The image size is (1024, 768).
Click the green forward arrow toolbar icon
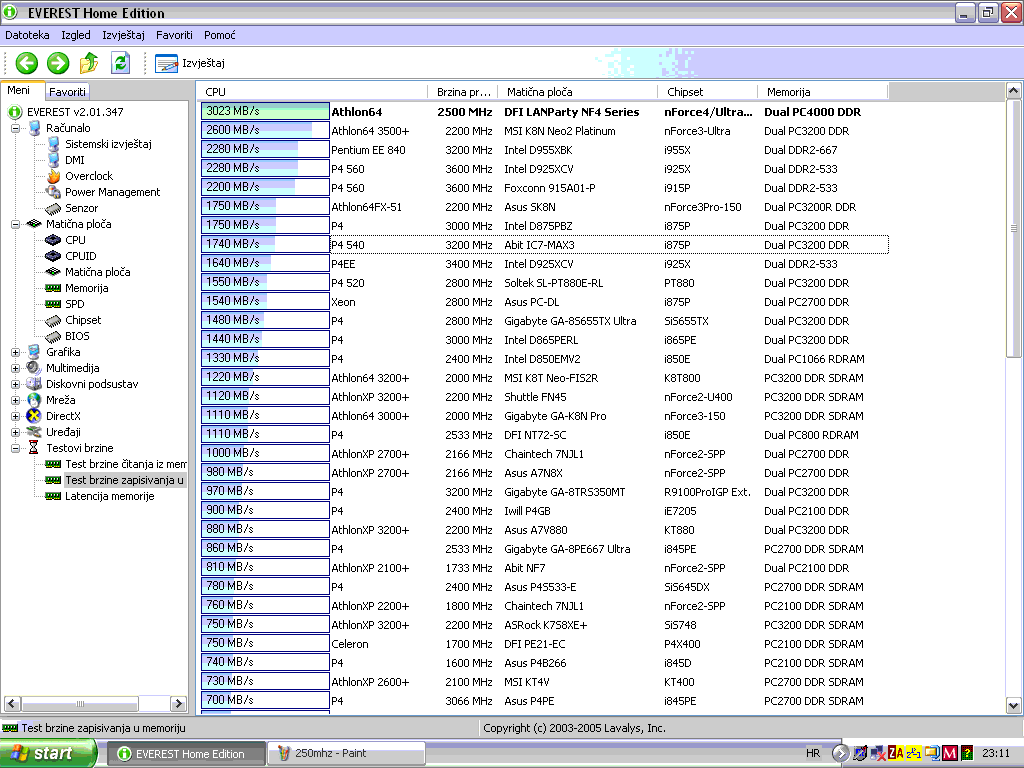58,63
